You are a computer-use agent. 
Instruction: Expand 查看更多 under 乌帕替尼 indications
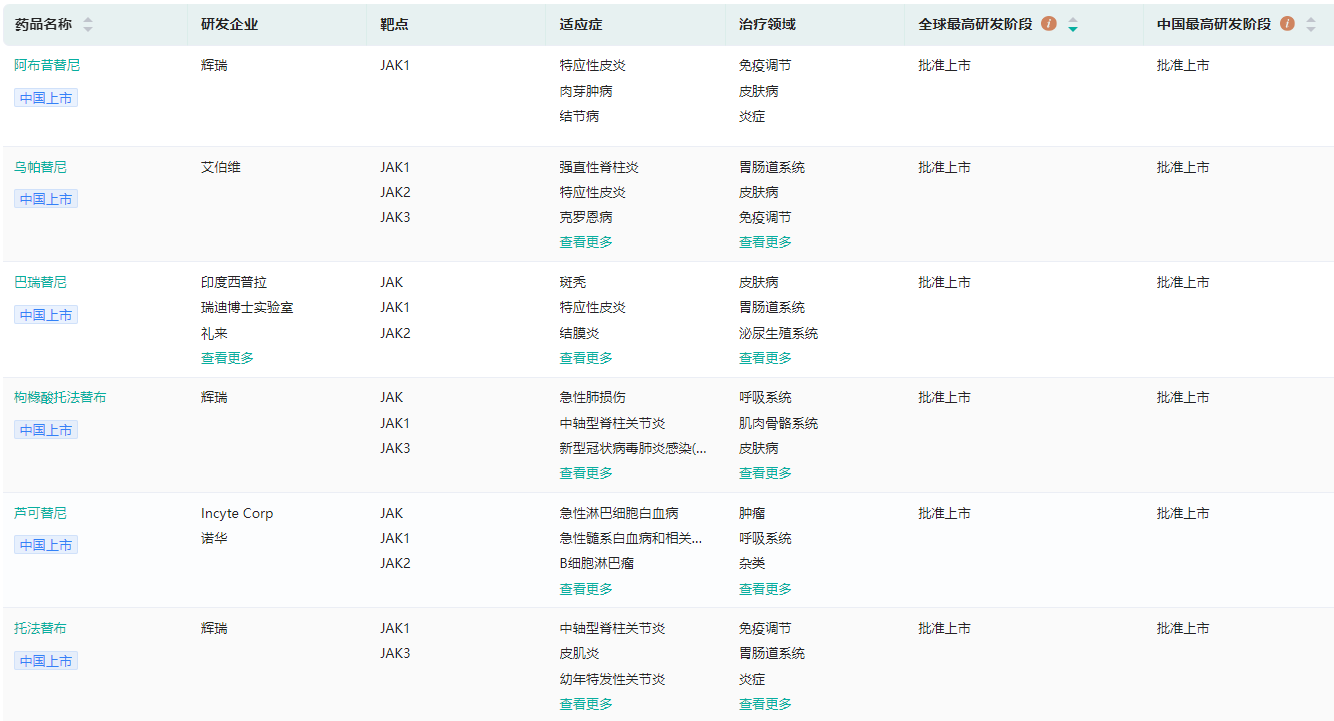[x=586, y=242]
